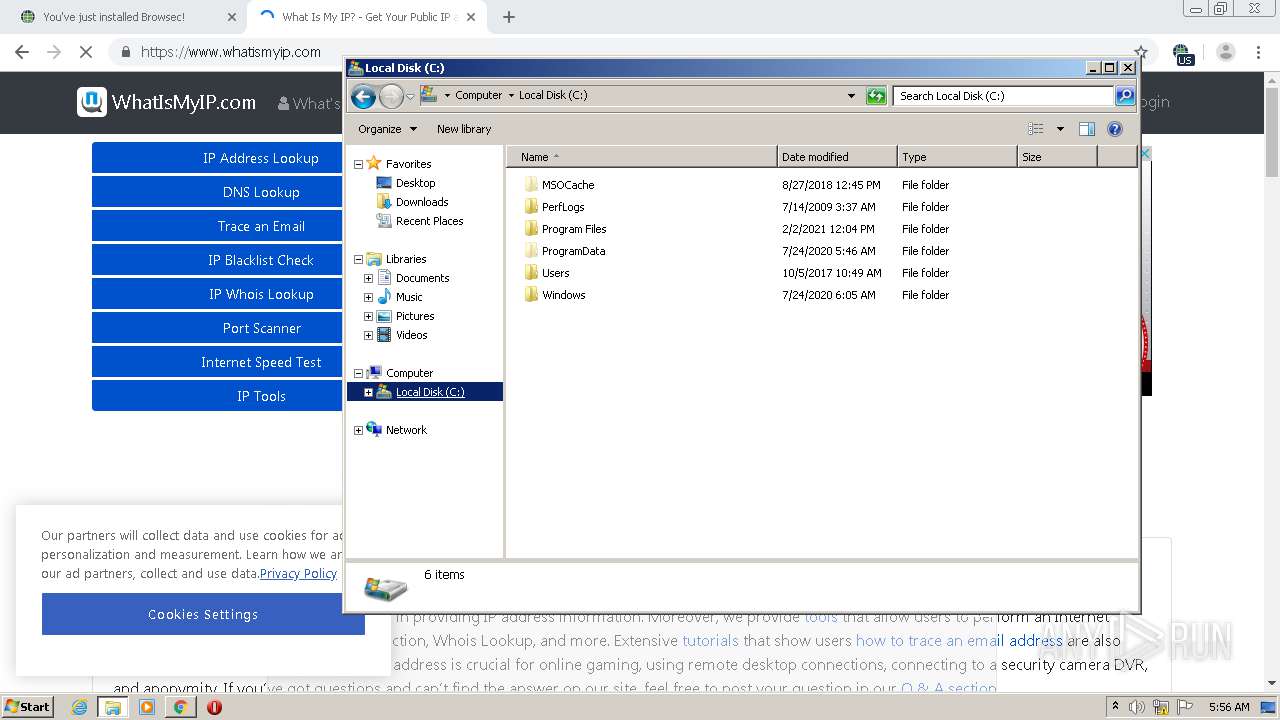Open the view options dropdown arrow
Viewport: 1280px width, 720px height.
point(1060,129)
